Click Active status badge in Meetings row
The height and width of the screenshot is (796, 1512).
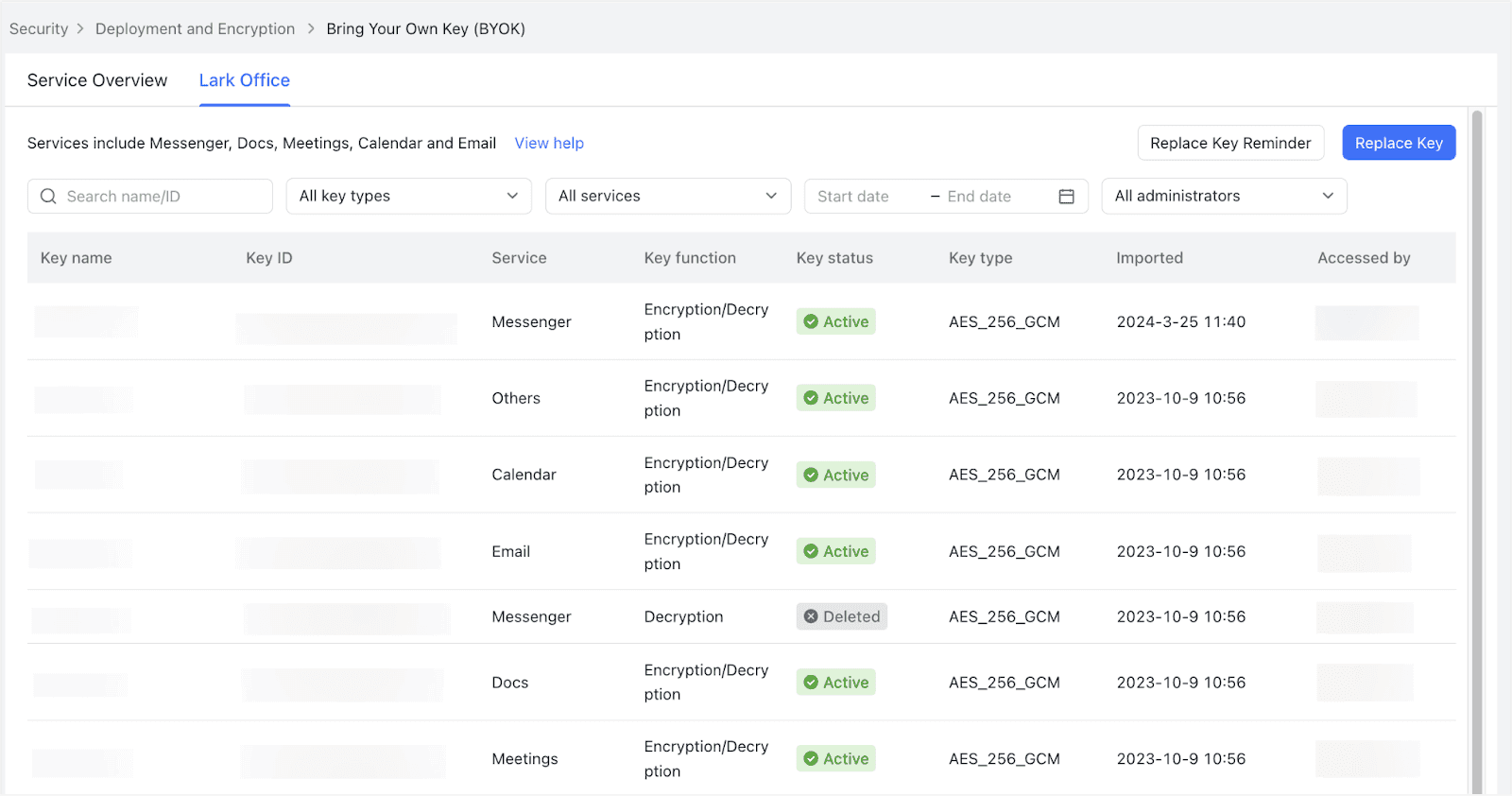pos(835,758)
